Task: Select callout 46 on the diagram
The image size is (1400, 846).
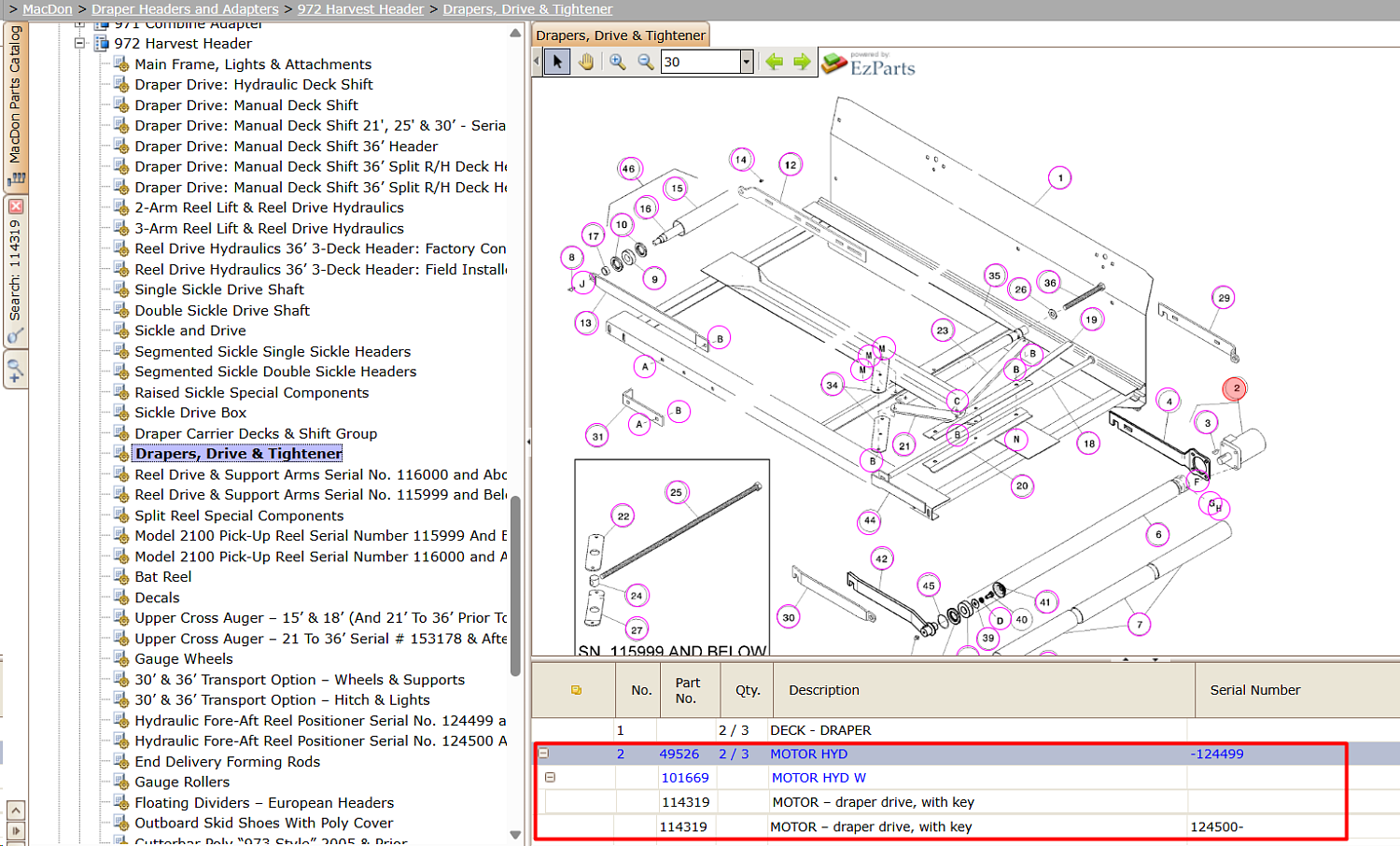Action: click(629, 169)
